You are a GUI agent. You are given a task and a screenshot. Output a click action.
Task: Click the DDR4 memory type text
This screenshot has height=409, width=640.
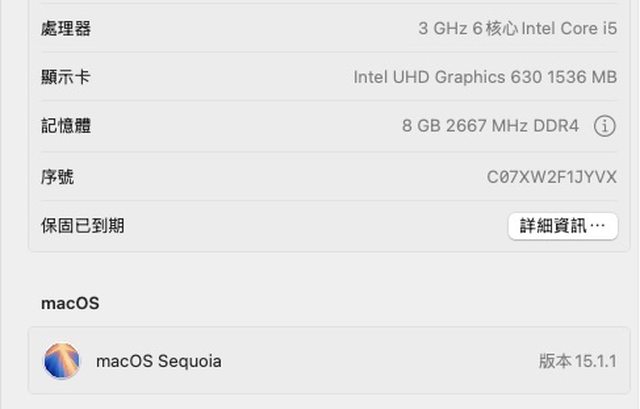(x=557, y=126)
